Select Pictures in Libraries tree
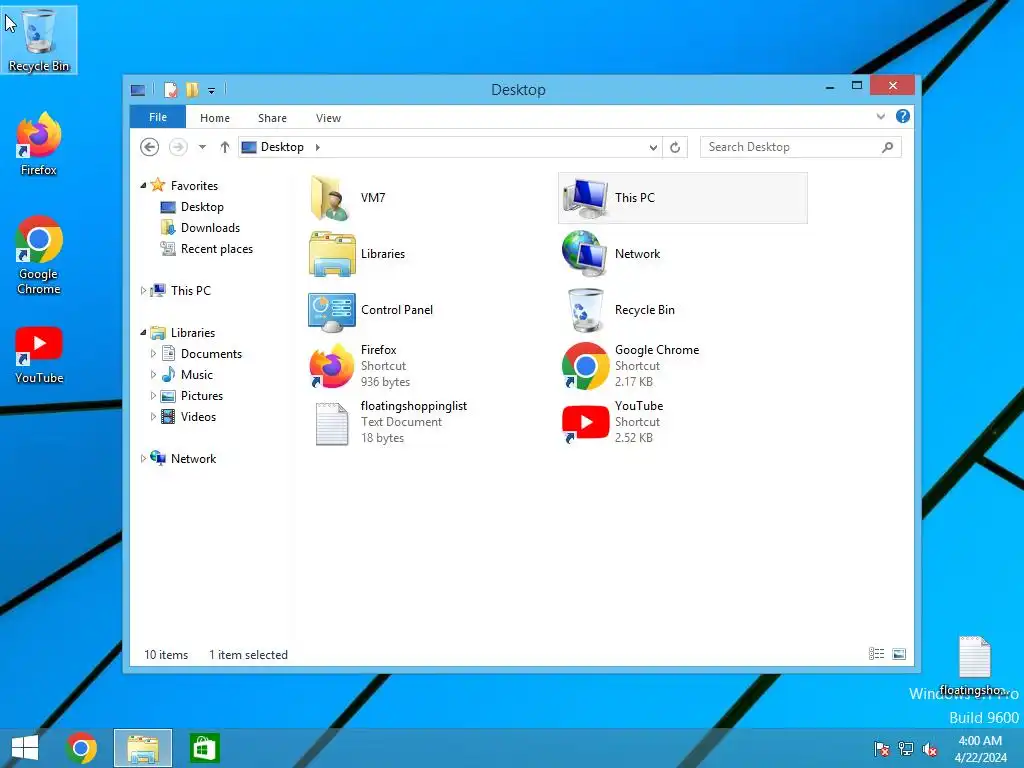This screenshot has width=1024, height=768. pyautogui.click(x=192, y=395)
